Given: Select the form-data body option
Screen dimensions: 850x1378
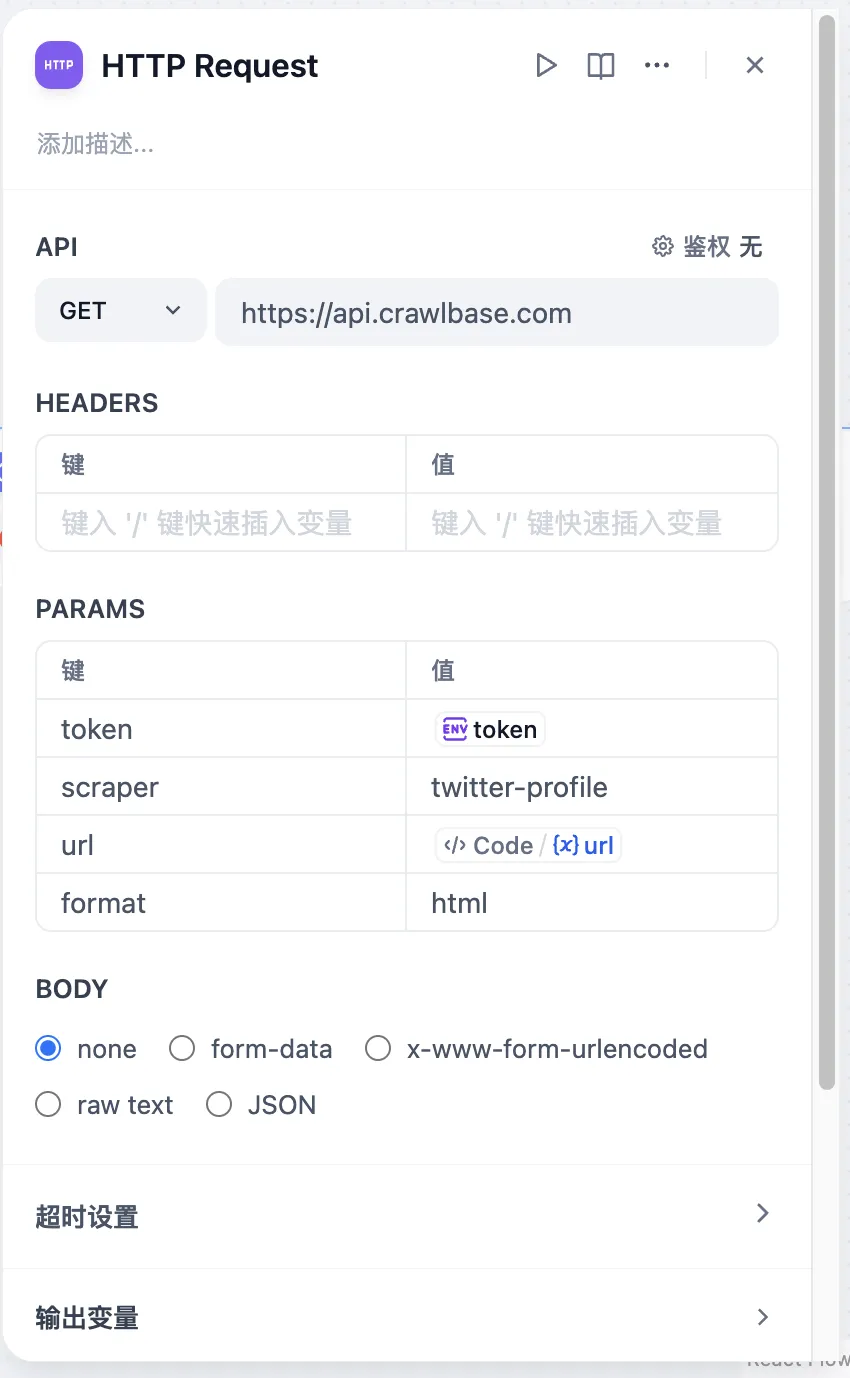Looking at the screenshot, I should pos(182,1049).
